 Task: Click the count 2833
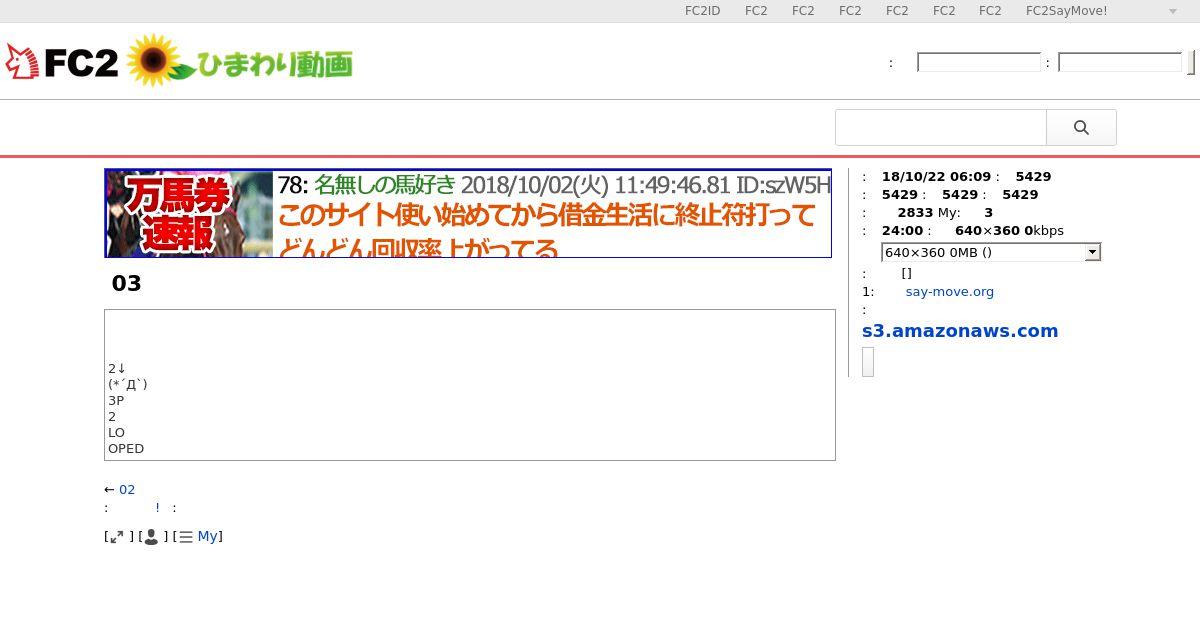click(915, 213)
